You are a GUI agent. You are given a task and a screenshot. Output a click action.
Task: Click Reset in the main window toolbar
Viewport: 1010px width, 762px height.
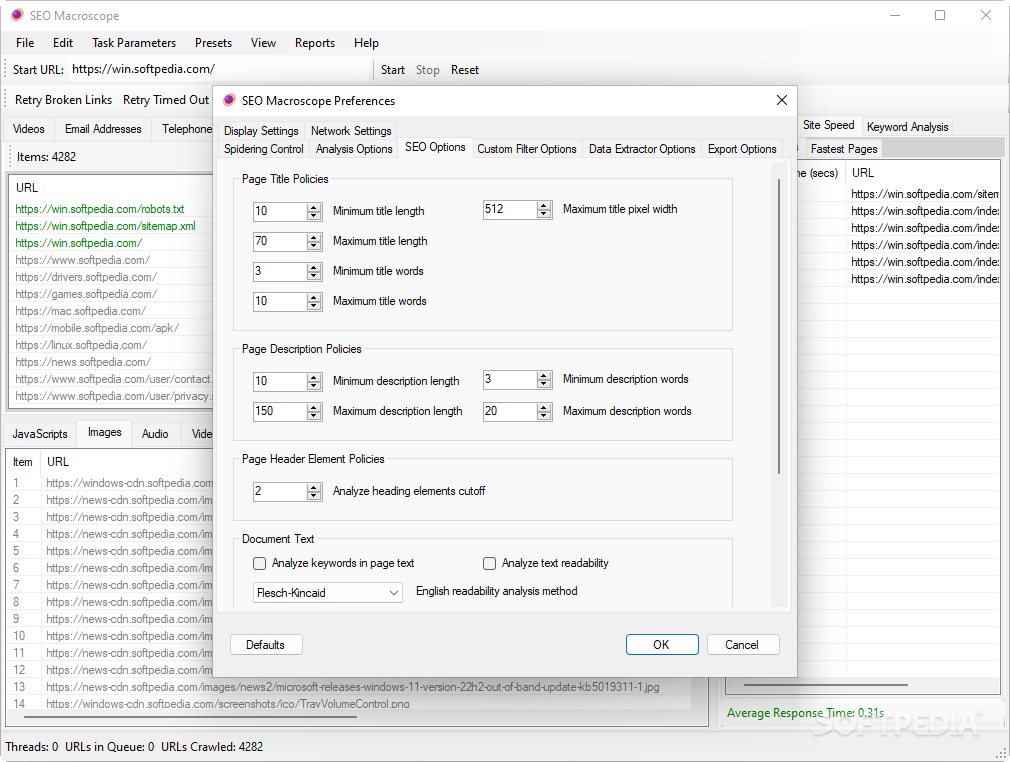coord(464,70)
